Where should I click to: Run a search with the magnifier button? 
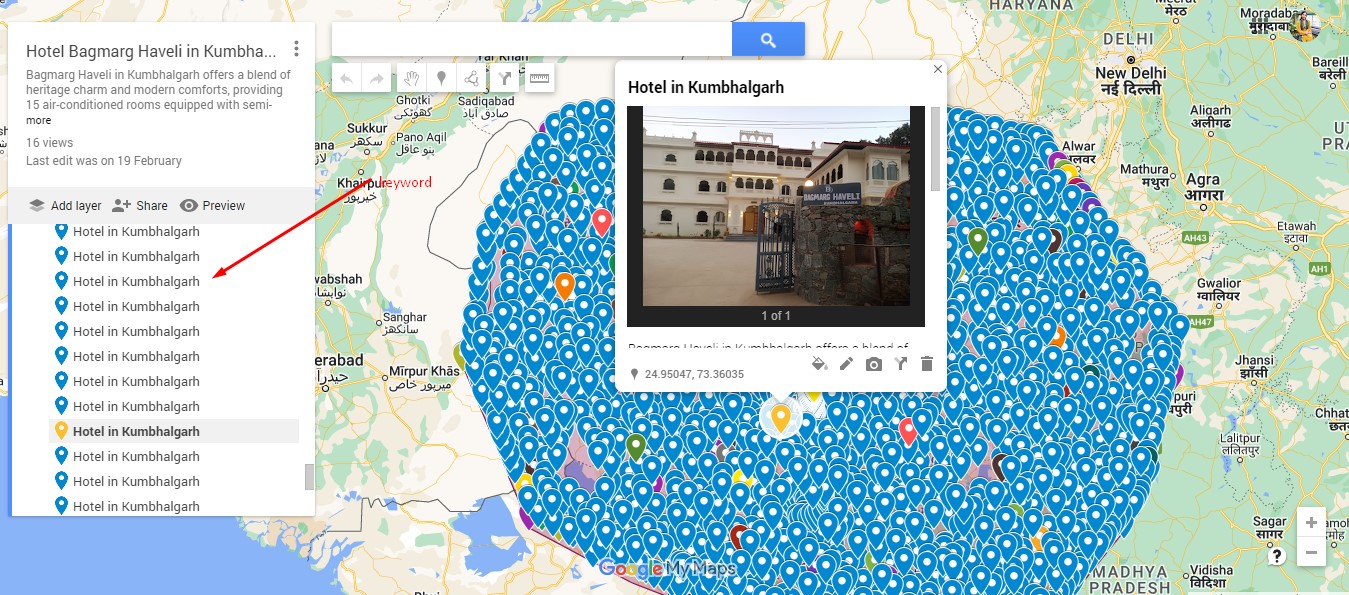[768, 38]
